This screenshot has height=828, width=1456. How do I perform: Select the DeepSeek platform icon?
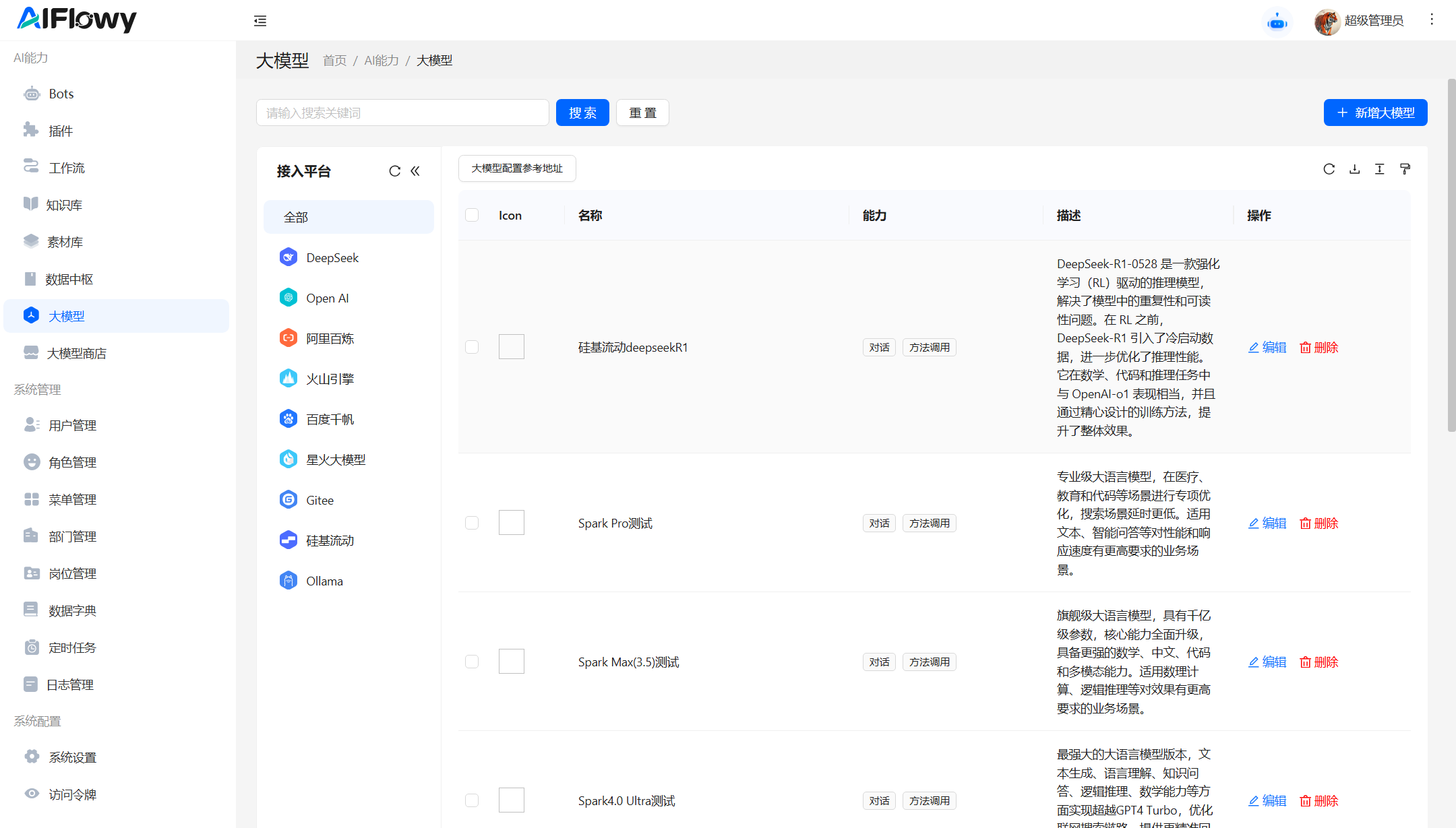[x=289, y=257]
